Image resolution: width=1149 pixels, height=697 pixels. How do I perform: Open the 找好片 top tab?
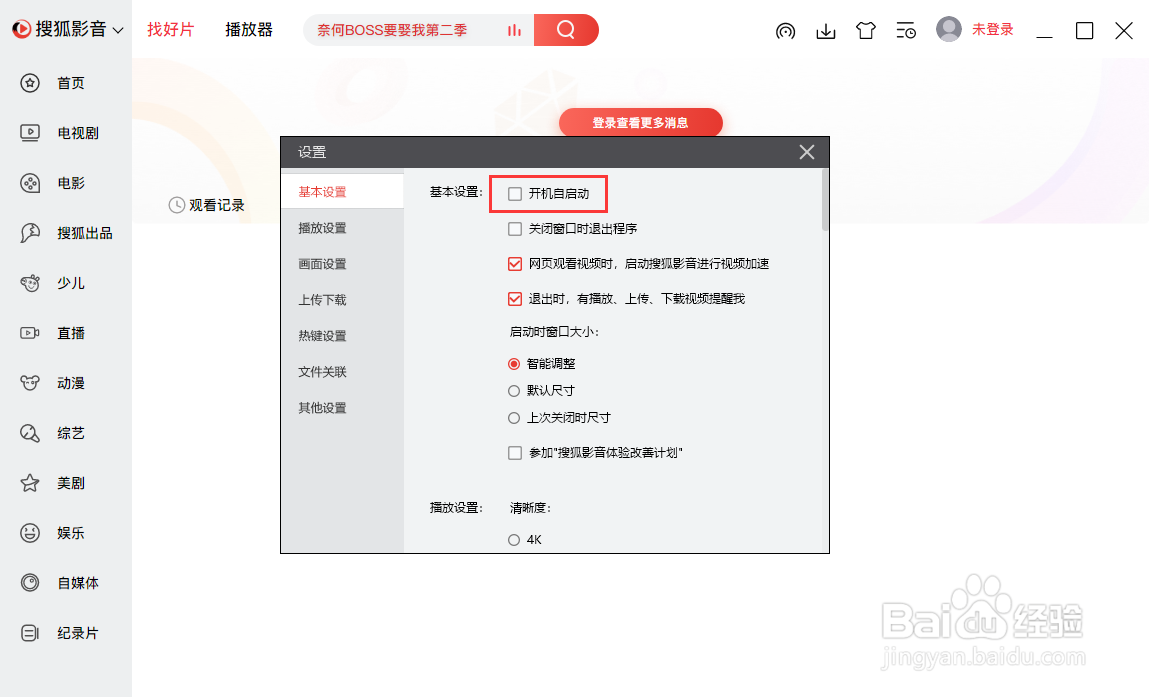pos(171,30)
